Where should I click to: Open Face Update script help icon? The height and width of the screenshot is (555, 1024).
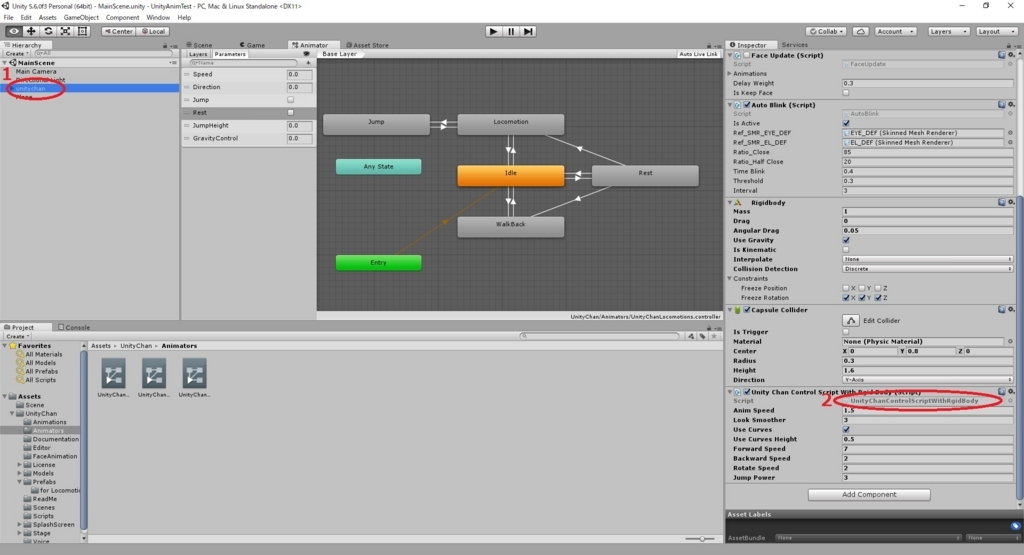1002,56
